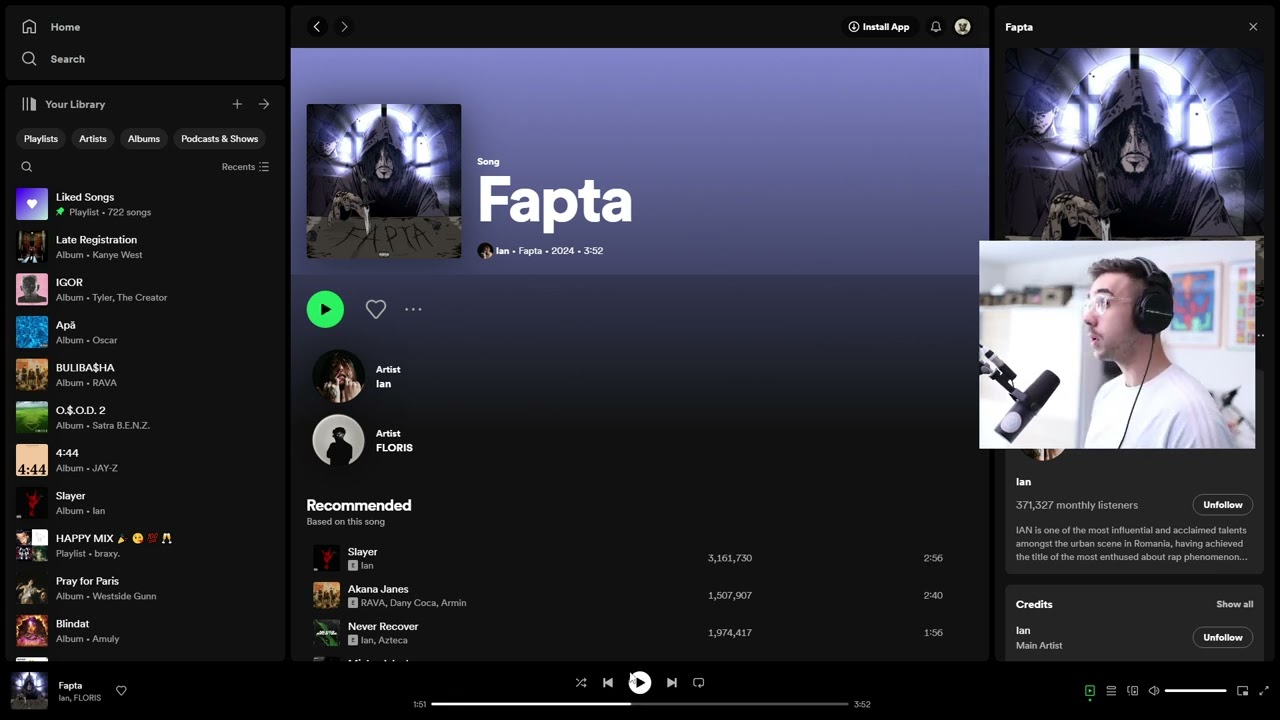Filter library by Podcasts & Shows
The height and width of the screenshot is (720, 1280).
coord(220,139)
